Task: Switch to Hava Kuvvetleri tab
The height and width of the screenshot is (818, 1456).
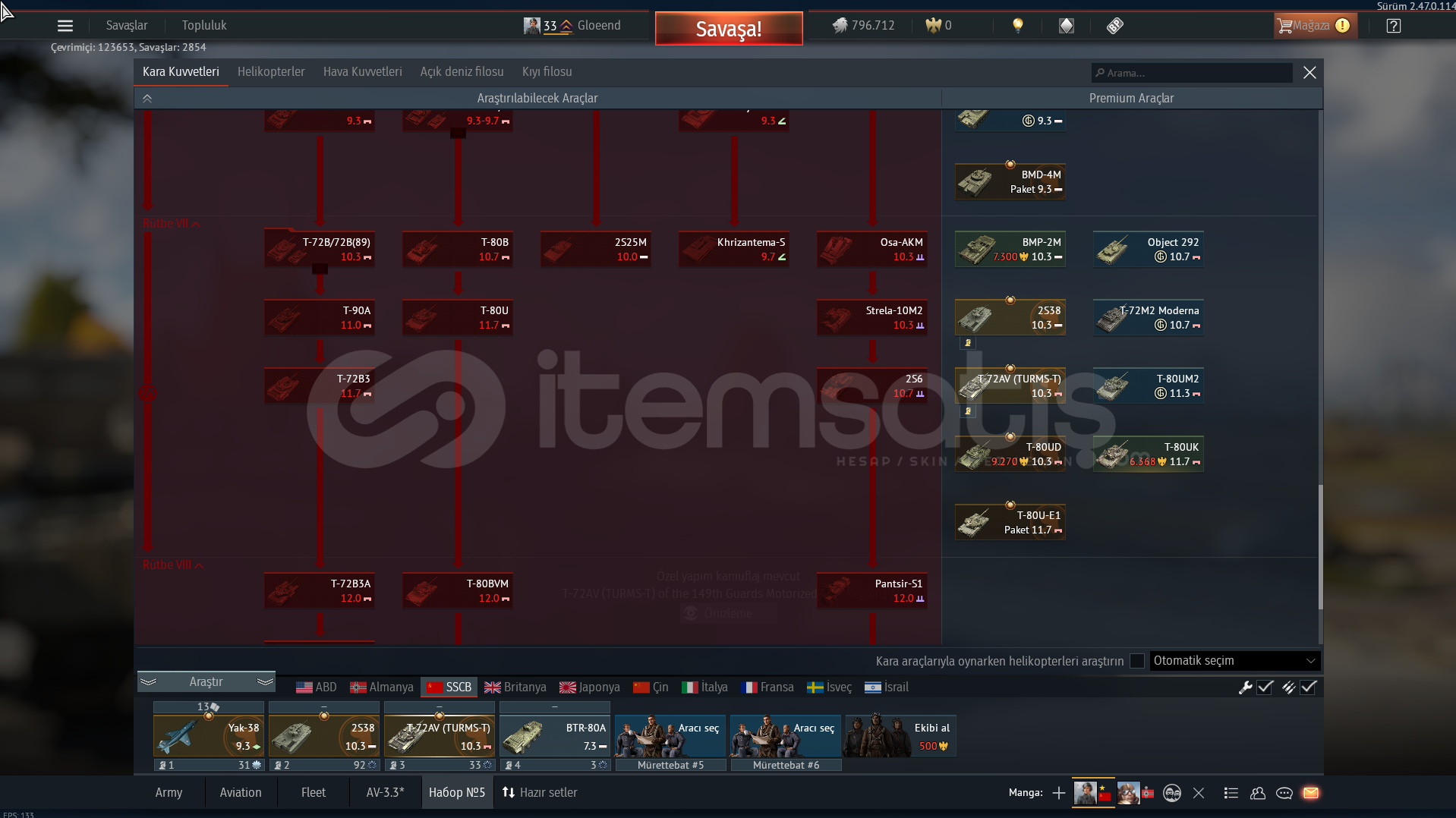Action: click(x=362, y=71)
